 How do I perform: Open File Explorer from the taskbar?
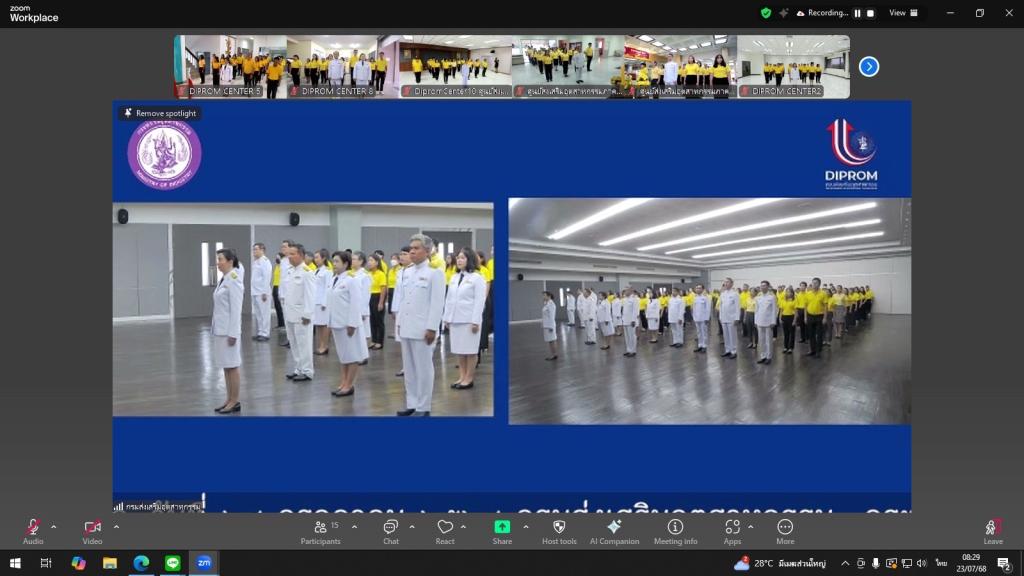pyautogui.click(x=110, y=563)
